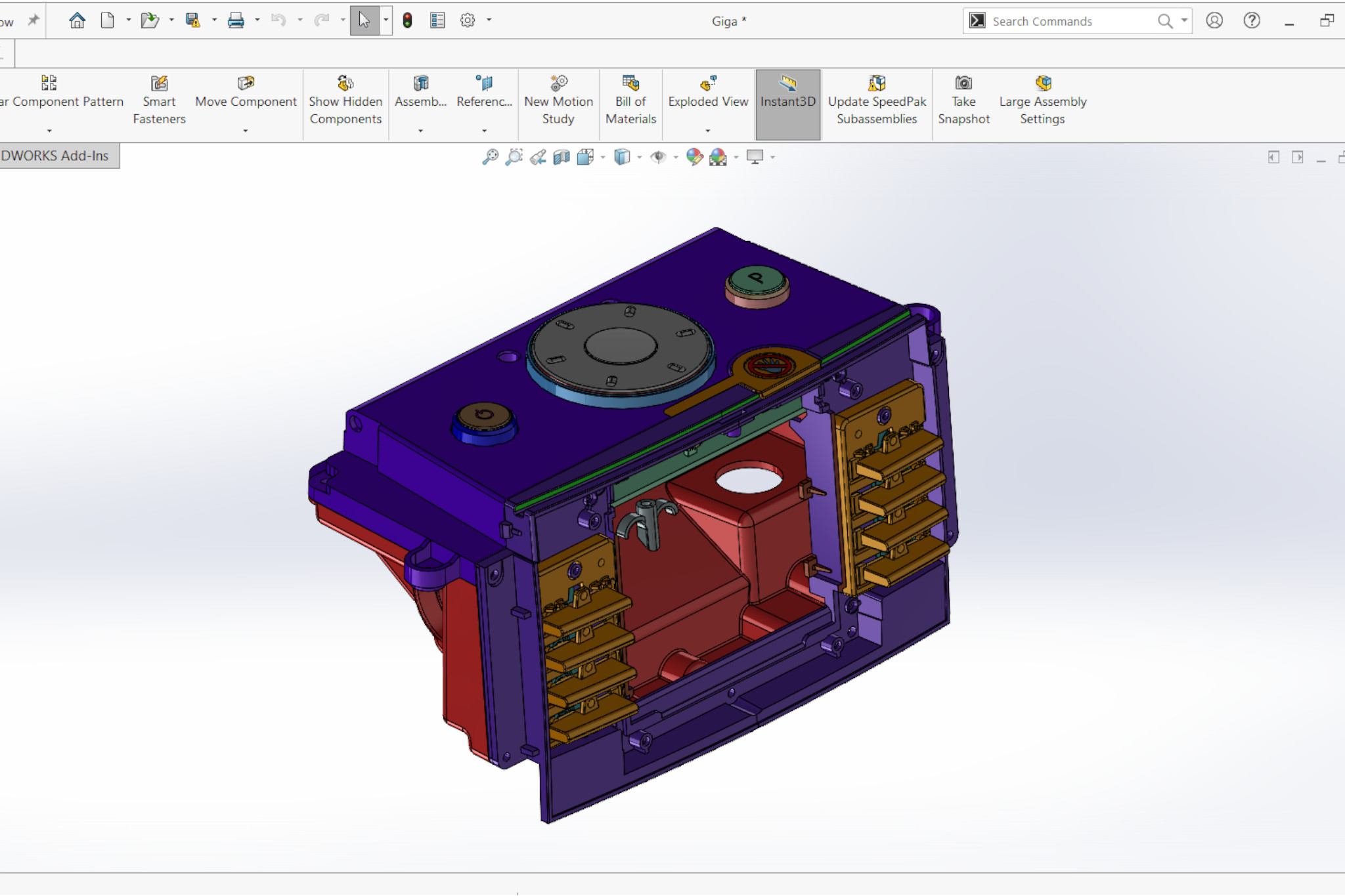
Task: Expand the Move Component dropdown arrow
Action: 246,131
